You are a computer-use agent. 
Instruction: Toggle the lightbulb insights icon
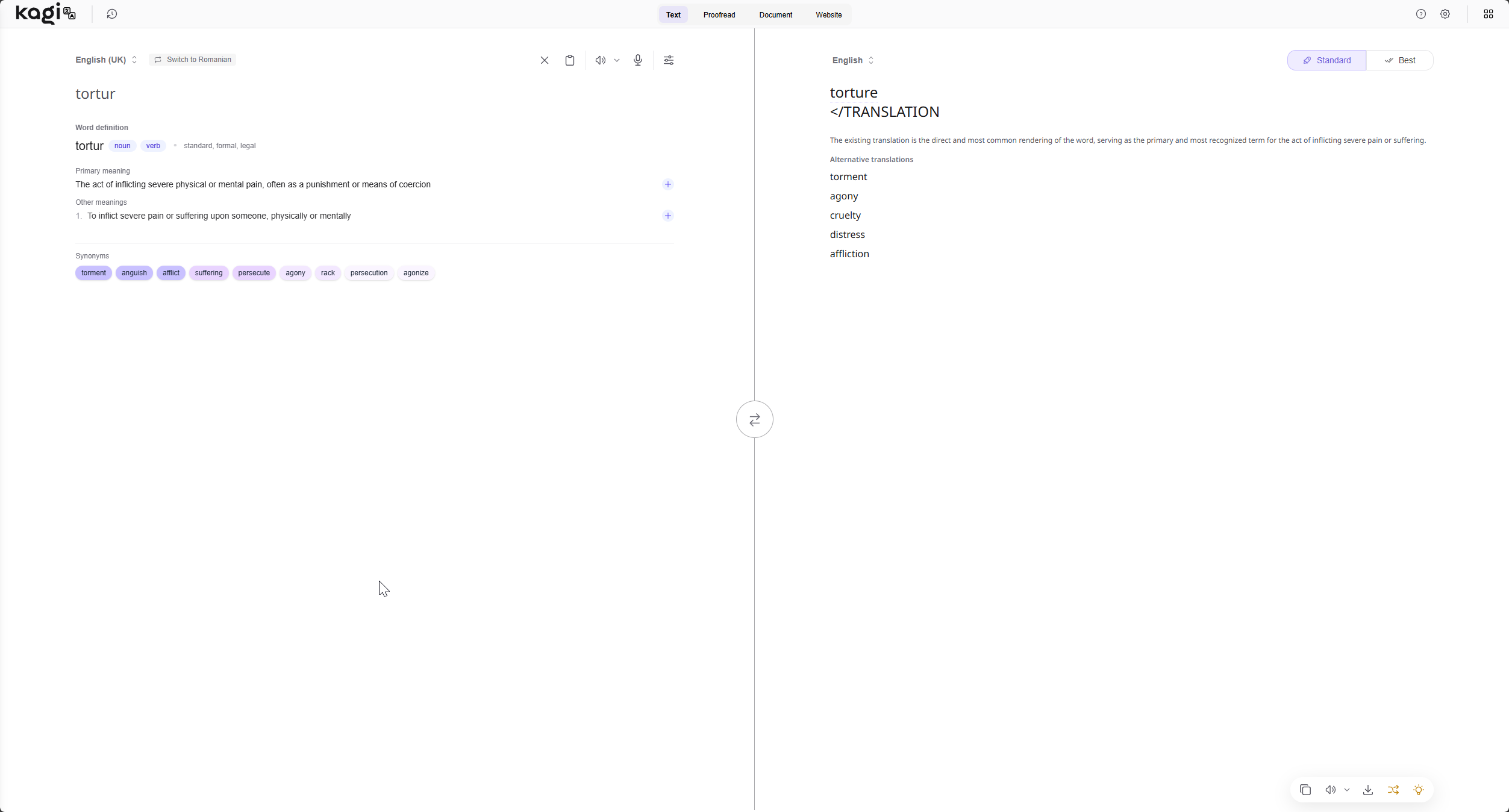1419,790
